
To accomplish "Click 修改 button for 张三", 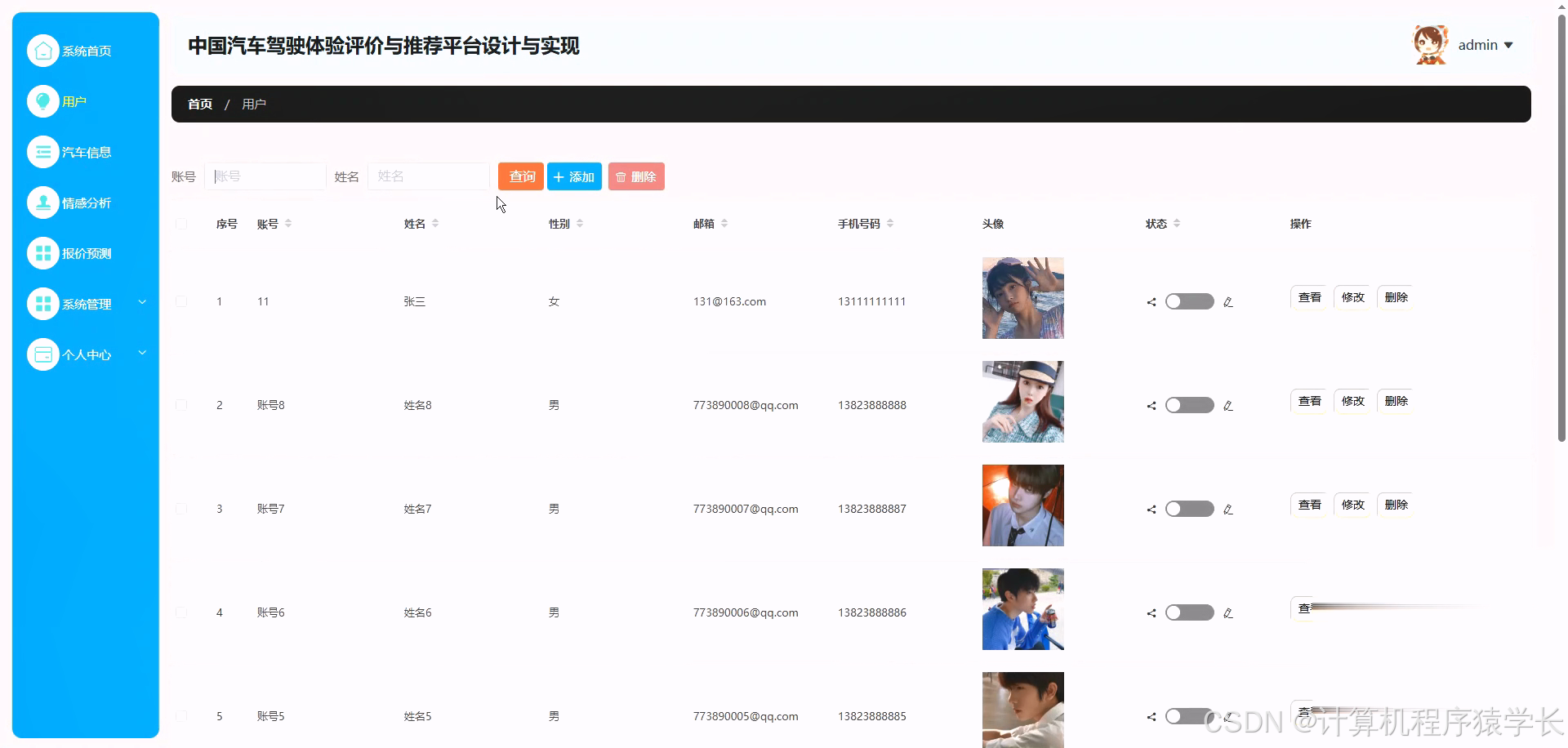I will [1352, 297].
